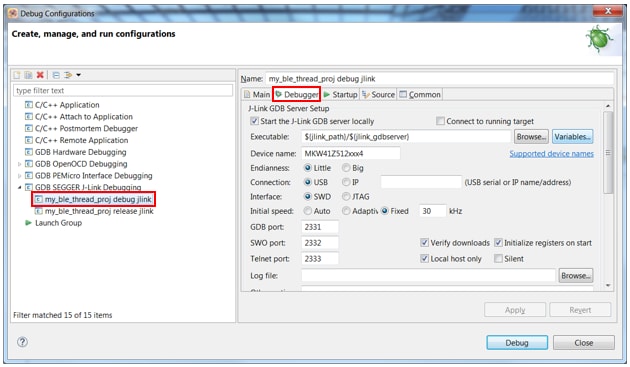This screenshot has height=367, width=630.
Task: Click the help question mark icon
Action: [22, 342]
